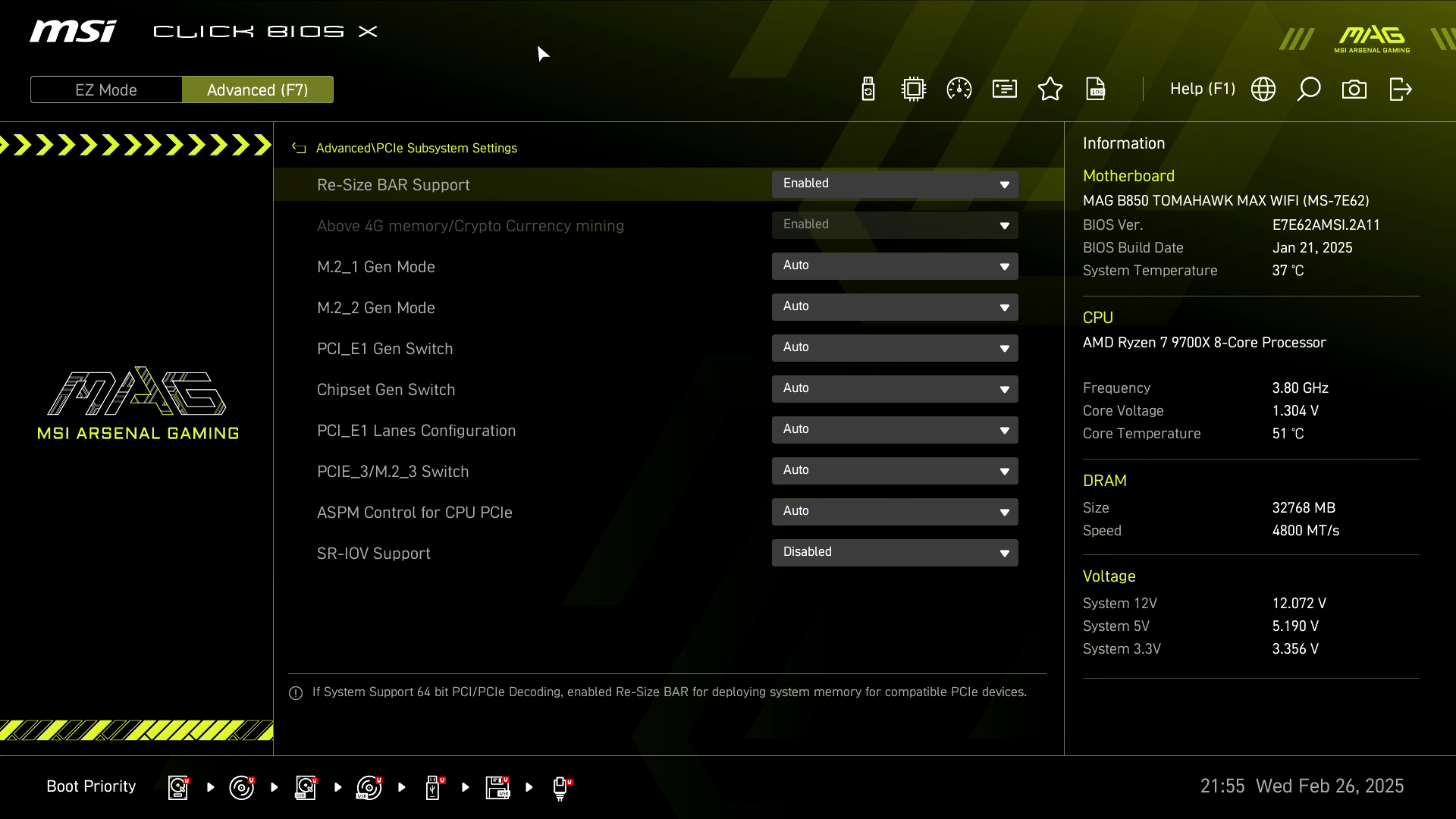Click the back arrow beside the breadcrumb
This screenshot has width=1456, height=819.
(300, 149)
